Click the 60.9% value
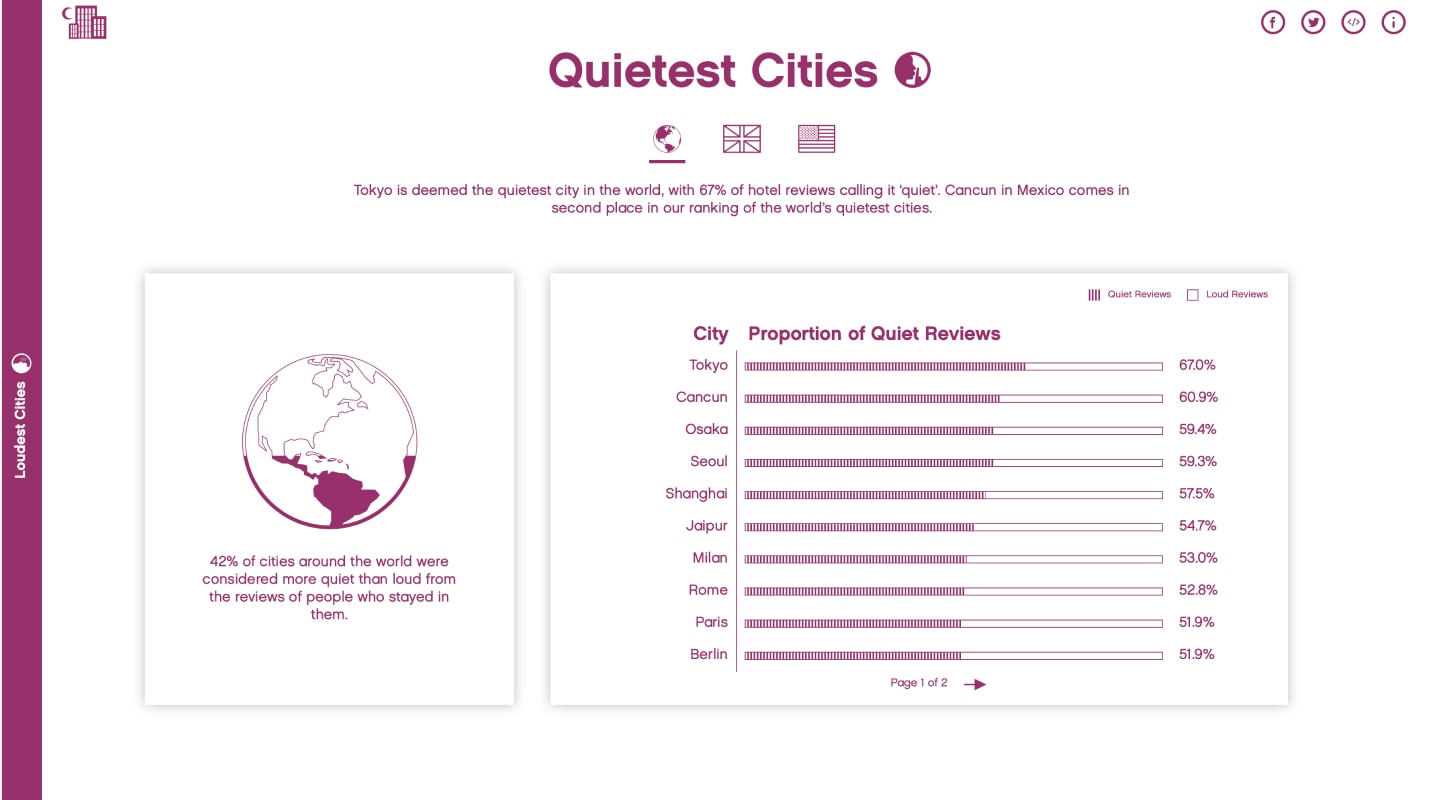The image size is (1440, 800). [x=1198, y=397]
